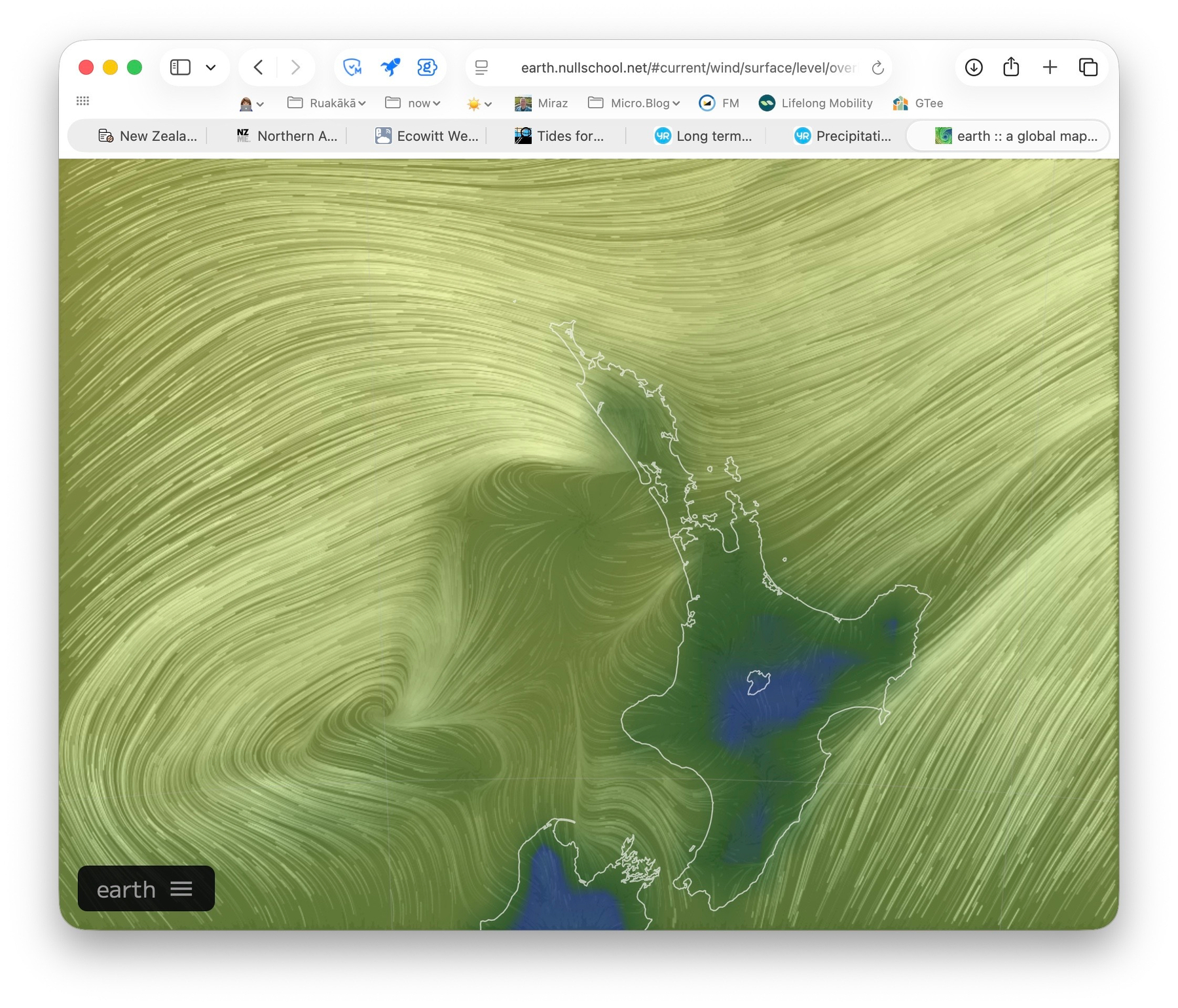
Task: Switch to the Ecowitt We... tab
Action: [x=426, y=136]
